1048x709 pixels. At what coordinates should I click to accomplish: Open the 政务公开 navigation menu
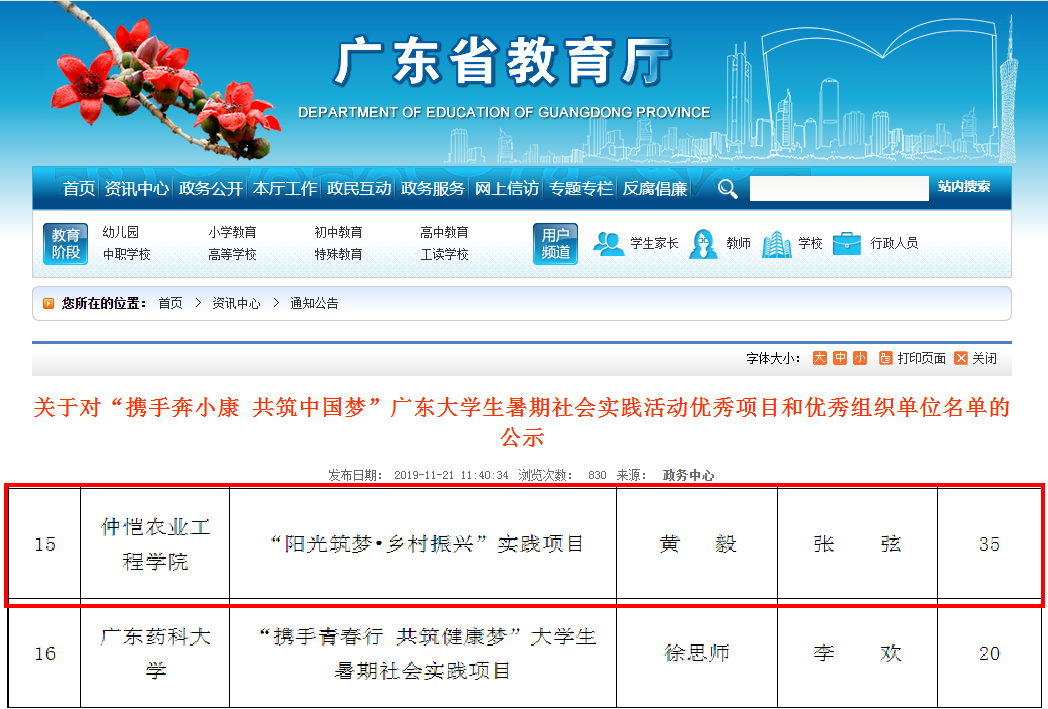[x=210, y=188]
